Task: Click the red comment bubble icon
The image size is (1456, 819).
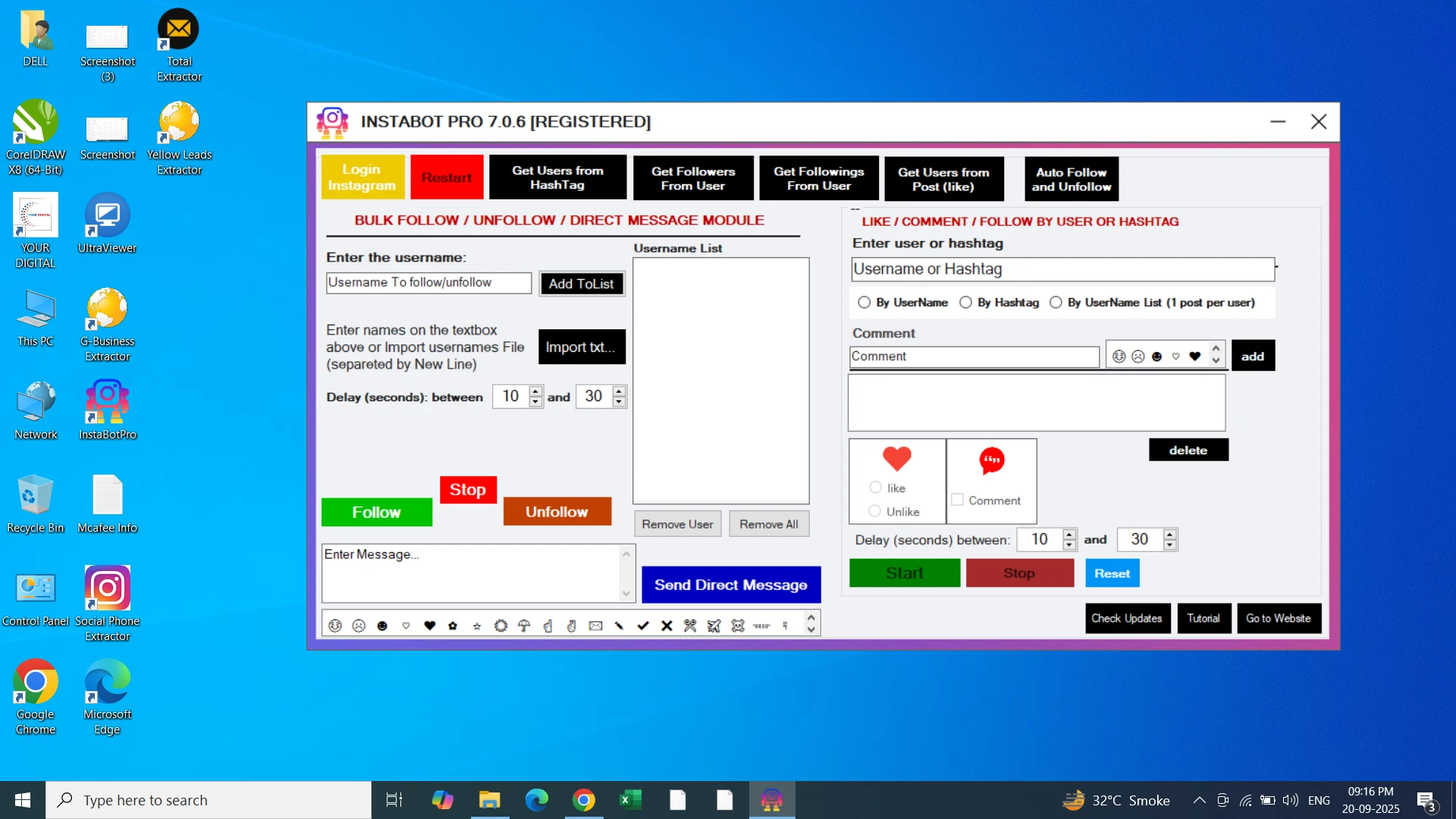Action: tap(992, 460)
